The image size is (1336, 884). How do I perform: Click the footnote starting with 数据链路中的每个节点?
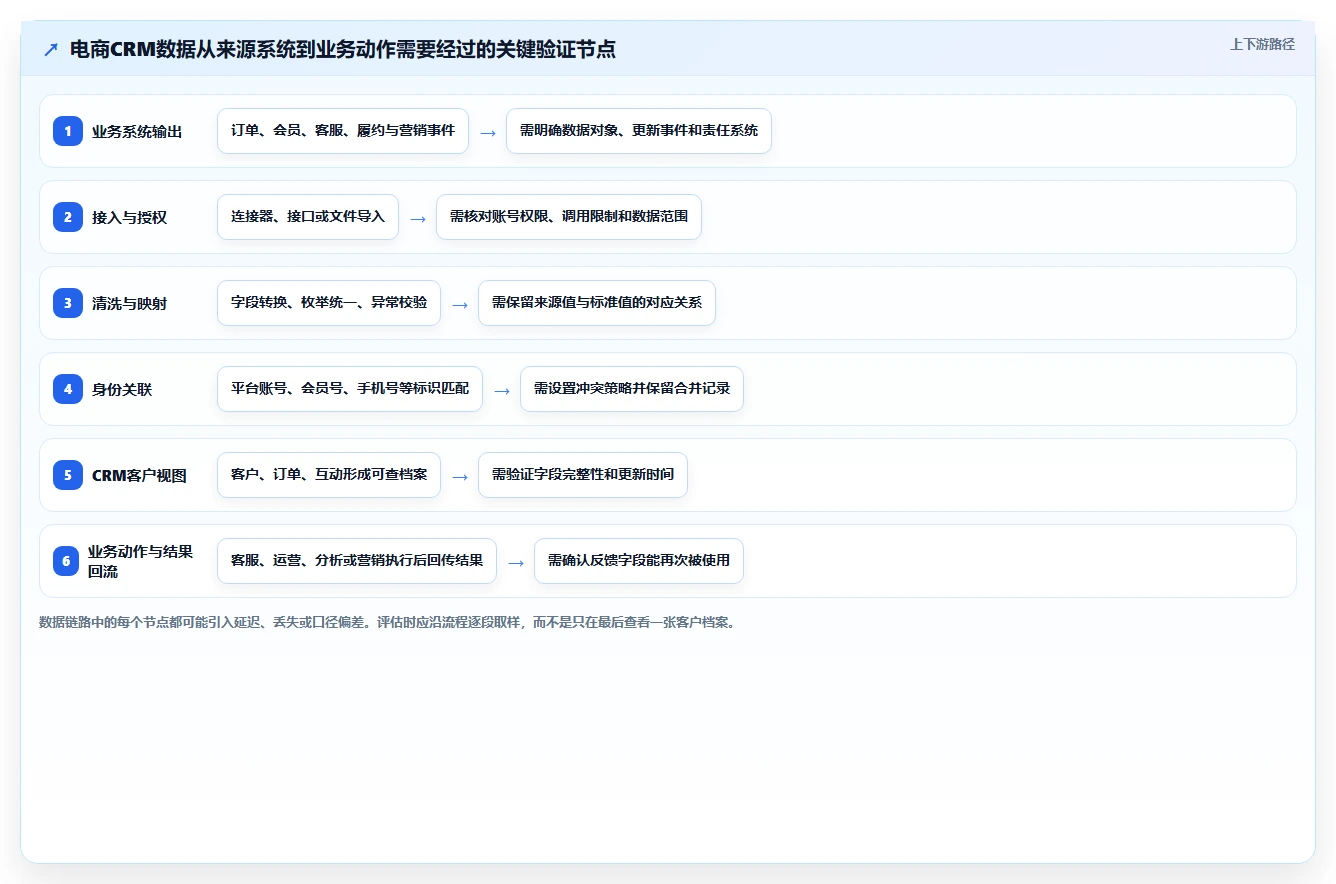click(x=388, y=622)
